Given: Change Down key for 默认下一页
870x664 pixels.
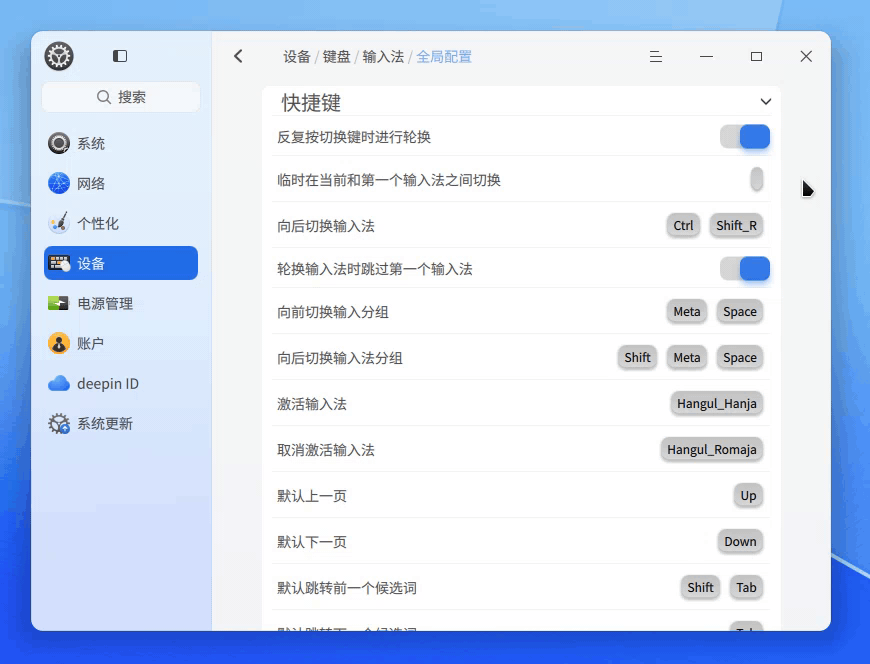Looking at the screenshot, I should pyautogui.click(x=740, y=541).
